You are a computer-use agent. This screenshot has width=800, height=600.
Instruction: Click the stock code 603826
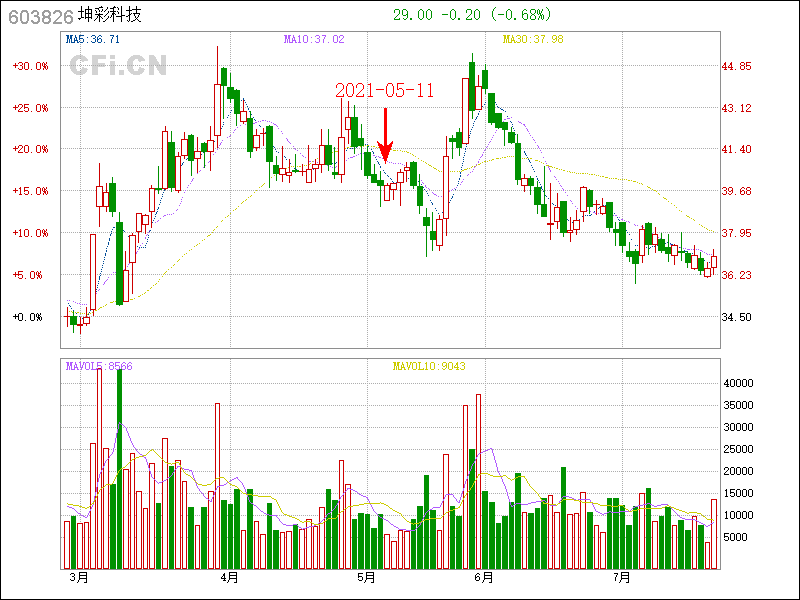coord(41,17)
